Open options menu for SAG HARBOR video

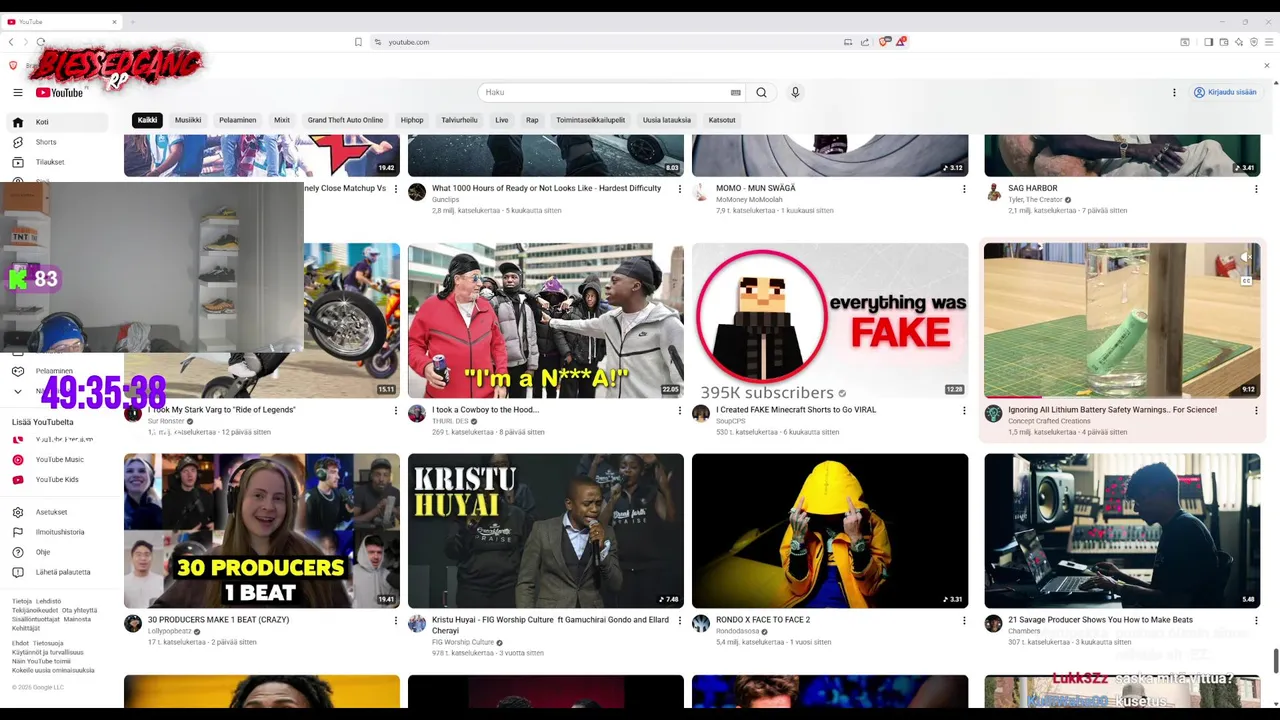pyautogui.click(x=1256, y=189)
